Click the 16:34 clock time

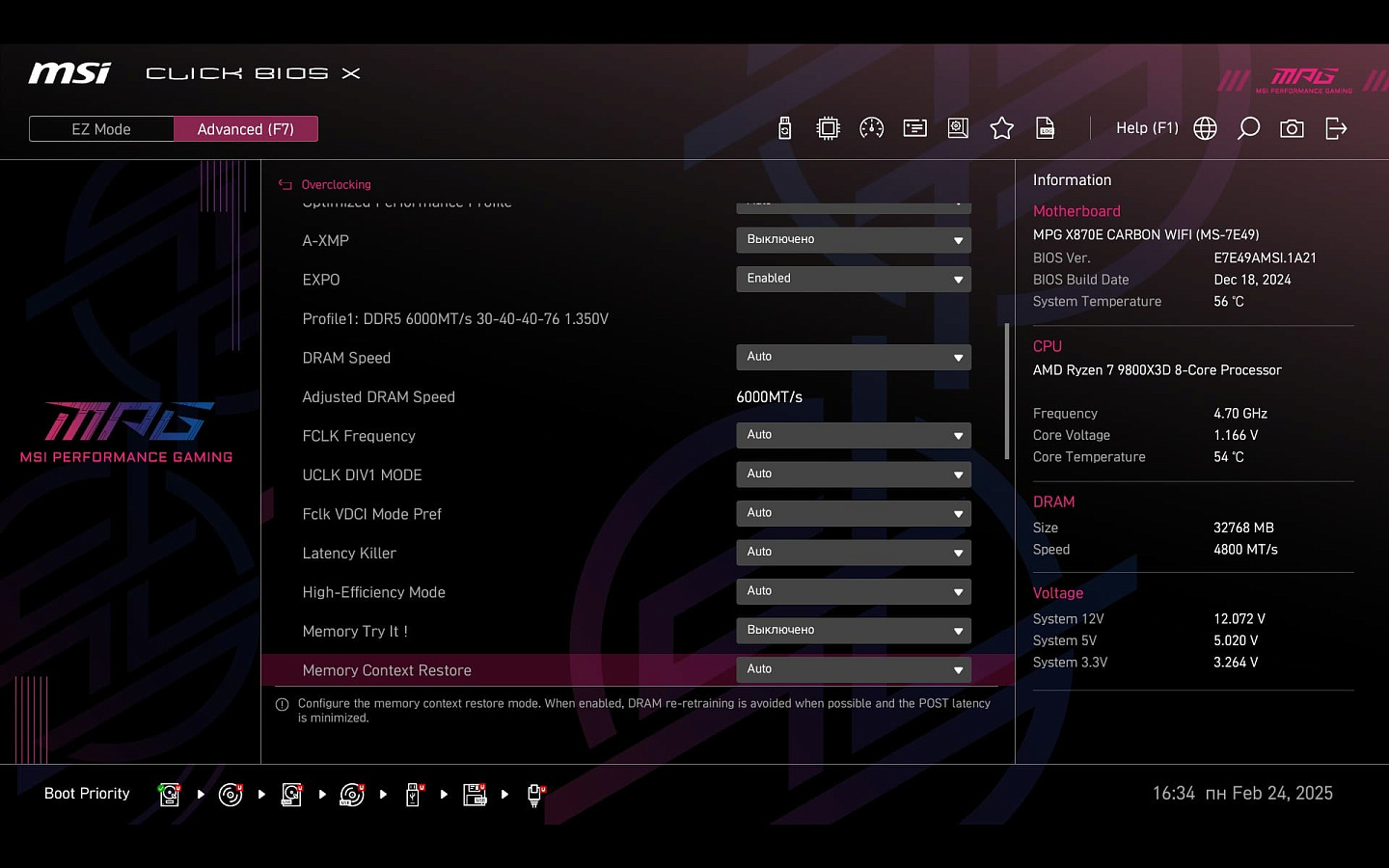(x=1173, y=794)
